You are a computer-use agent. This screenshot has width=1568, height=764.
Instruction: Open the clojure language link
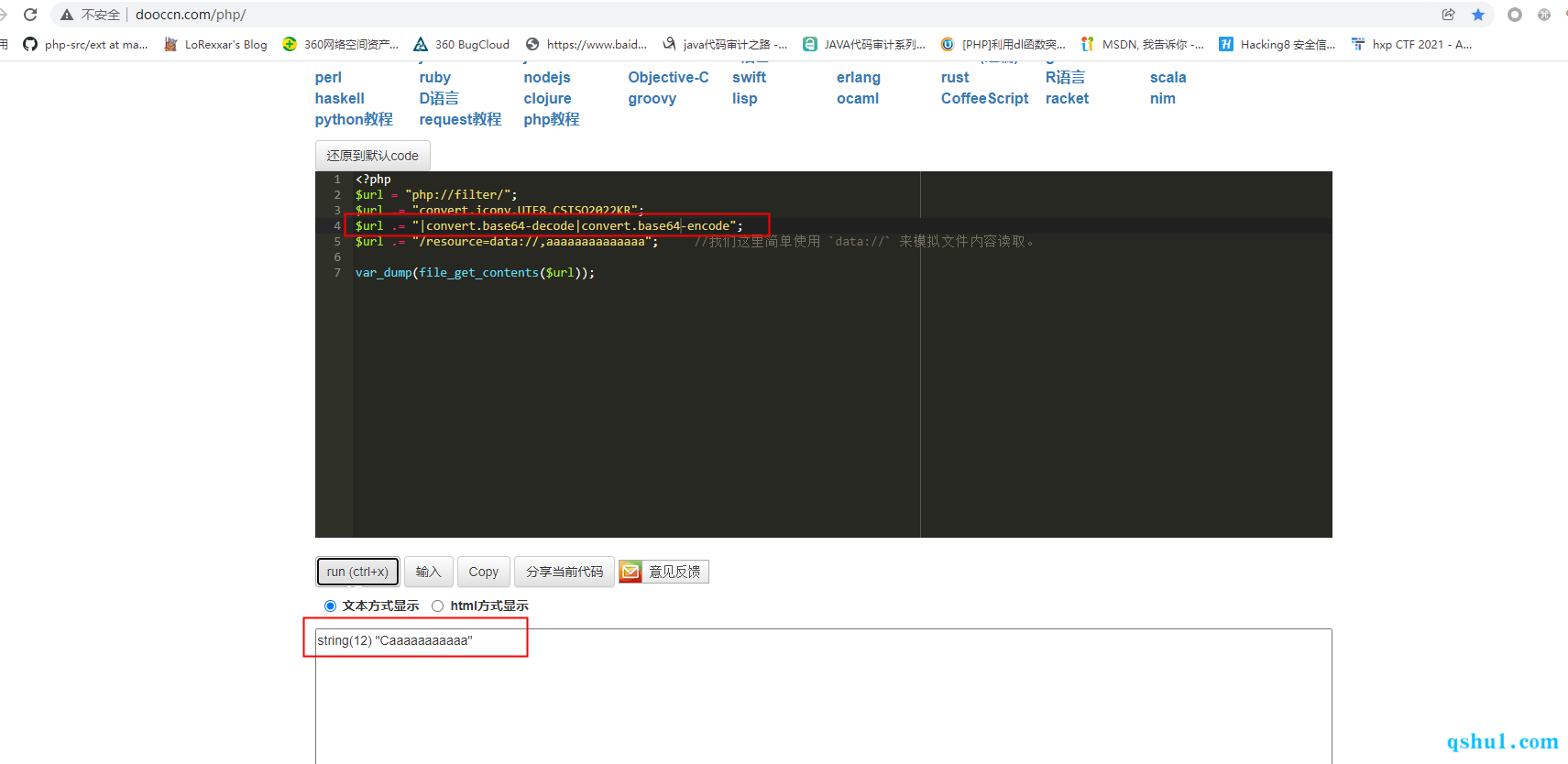coord(548,99)
